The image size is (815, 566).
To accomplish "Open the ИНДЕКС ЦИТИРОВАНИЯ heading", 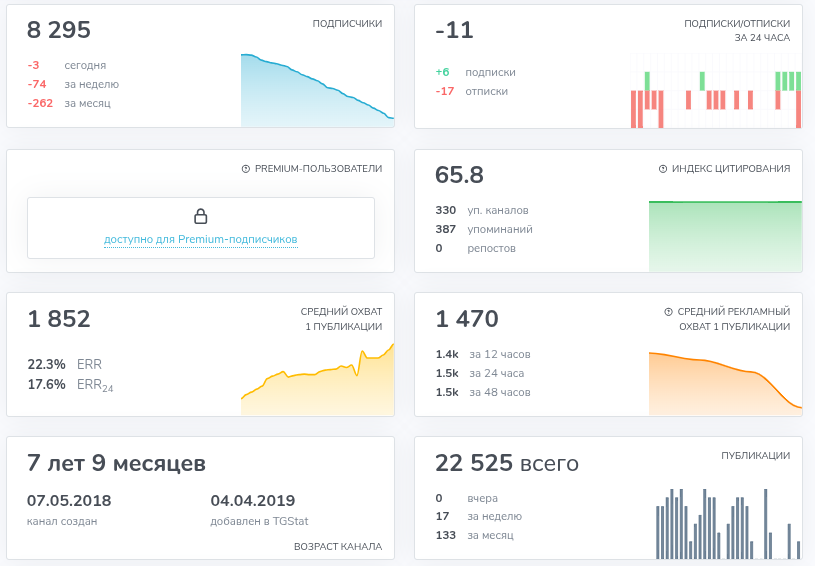I will pyautogui.click(x=731, y=169).
